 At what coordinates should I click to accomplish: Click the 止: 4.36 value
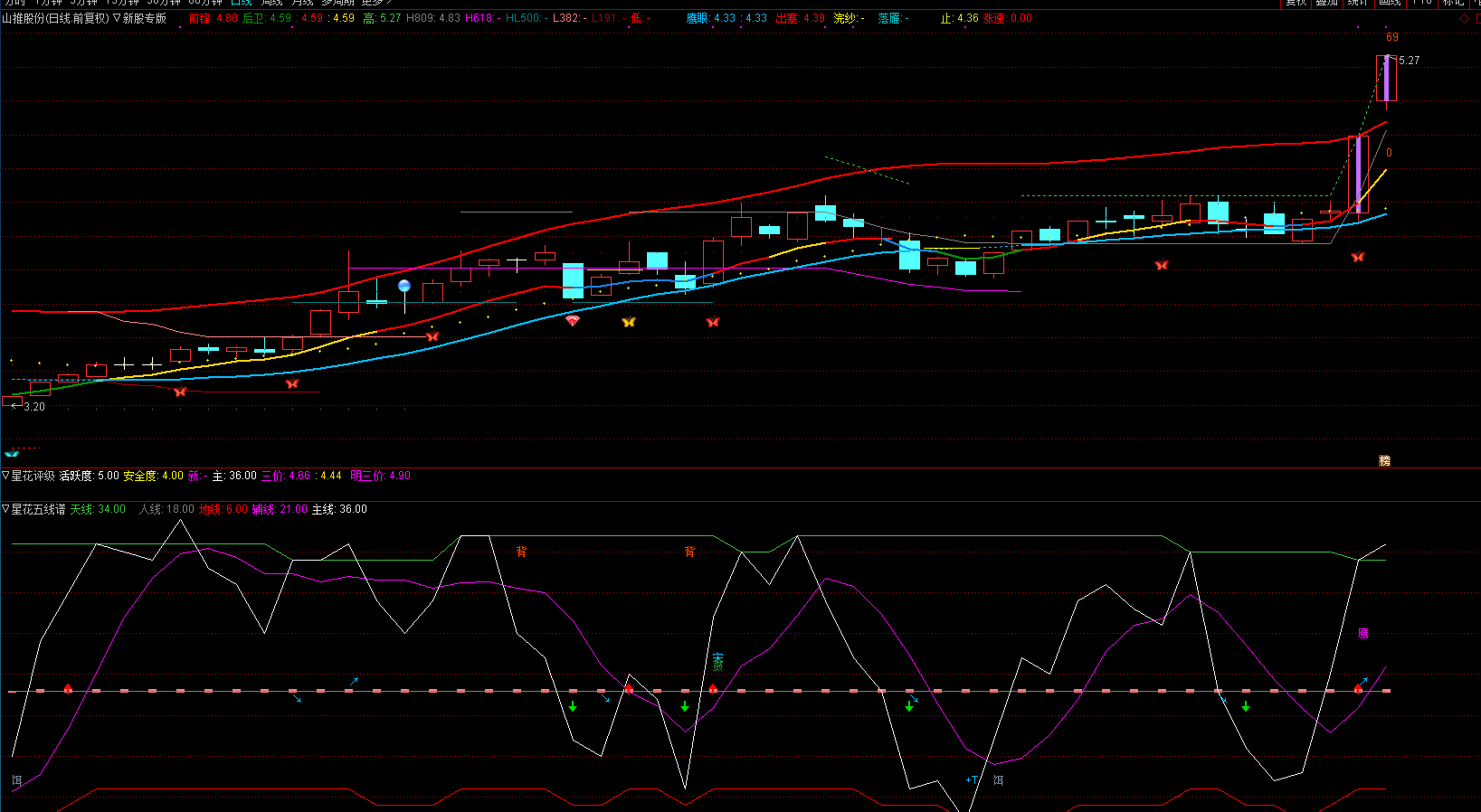pyautogui.click(x=960, y=18)
